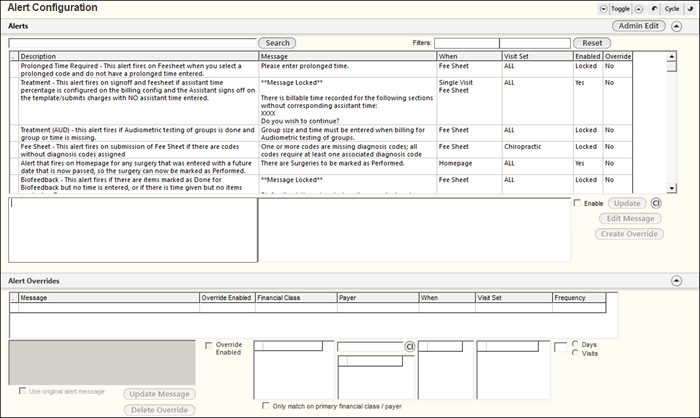
Task: Click the Toggle collapse-all up arrow icon
Action: point(639,9)
